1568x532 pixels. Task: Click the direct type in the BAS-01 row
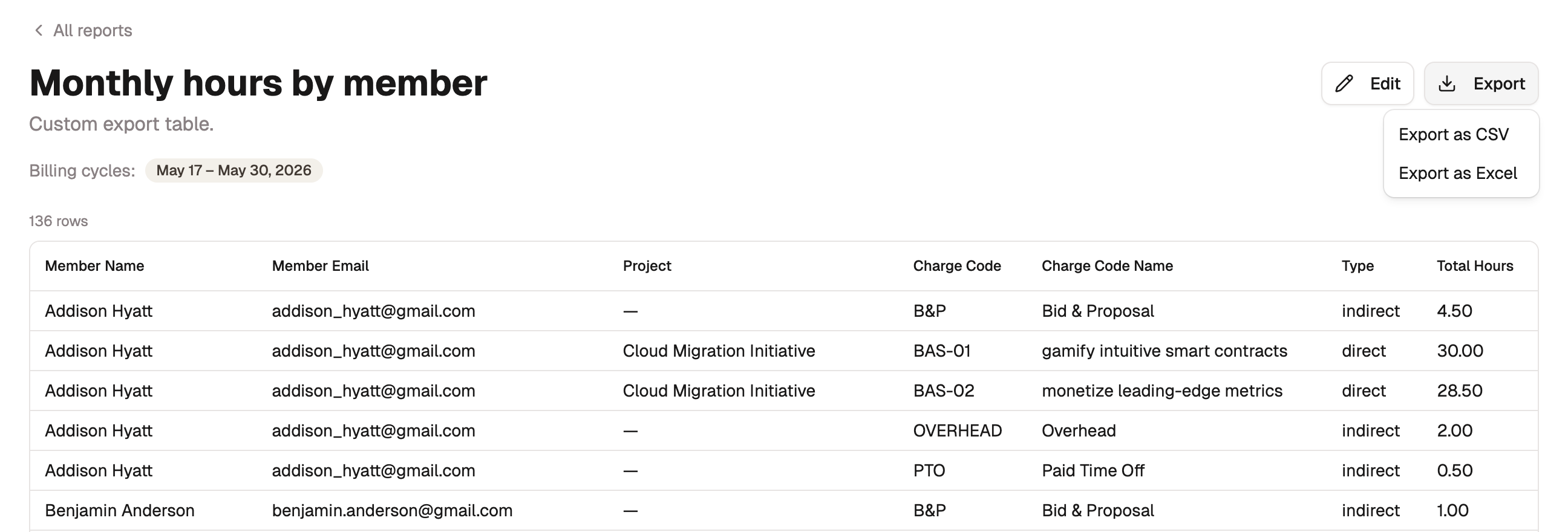1364,351
